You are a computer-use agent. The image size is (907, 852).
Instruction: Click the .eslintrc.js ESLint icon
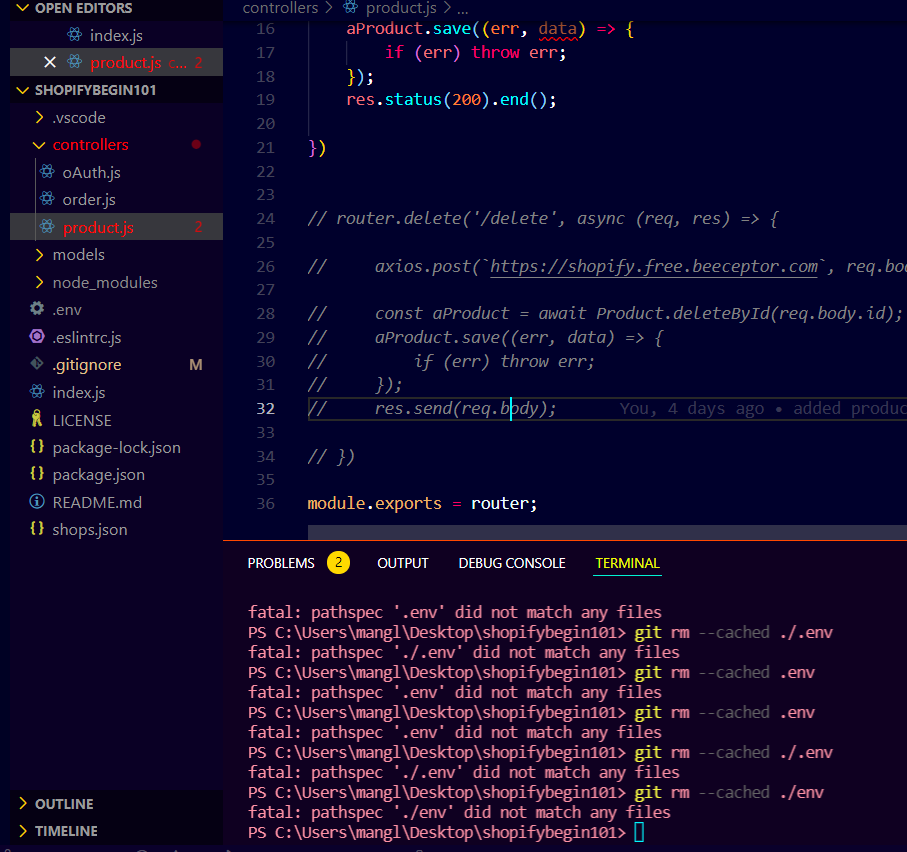(x=37, y=337)
